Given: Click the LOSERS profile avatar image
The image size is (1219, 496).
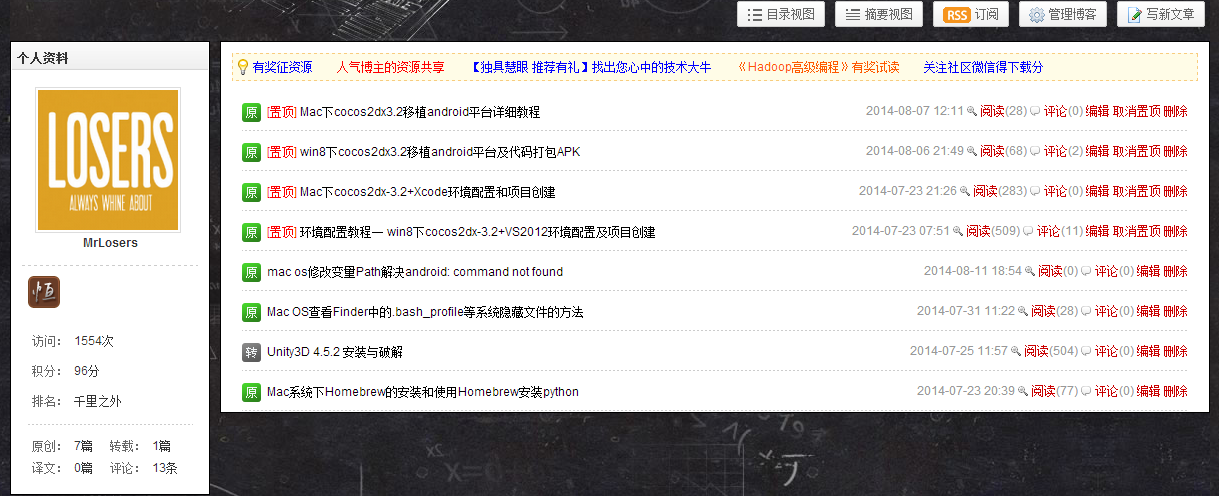Looking at the screenshot, I should [x=108, y=160].
